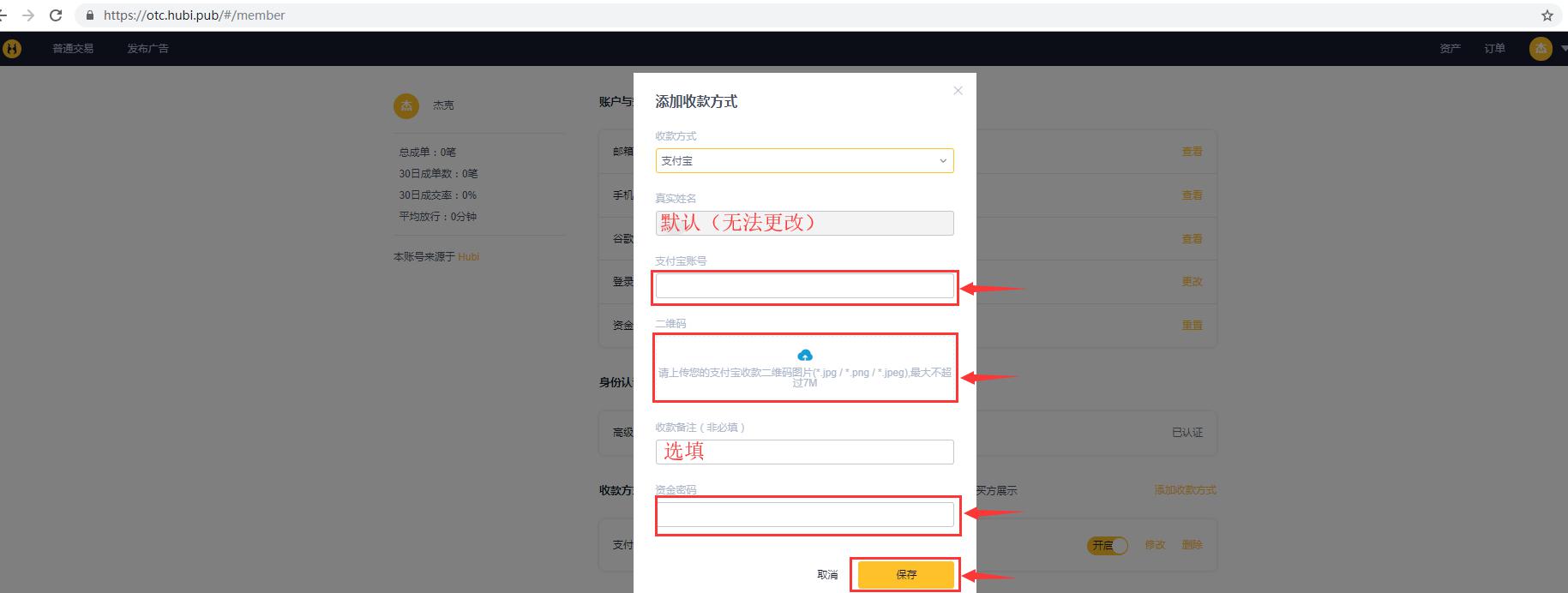Click the cloud upload icon for 二维码
Screen dimensions: 1568x593
[x=805, y=355]
